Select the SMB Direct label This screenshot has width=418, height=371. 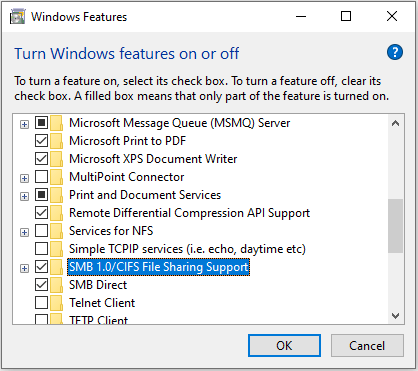(98, 285)
